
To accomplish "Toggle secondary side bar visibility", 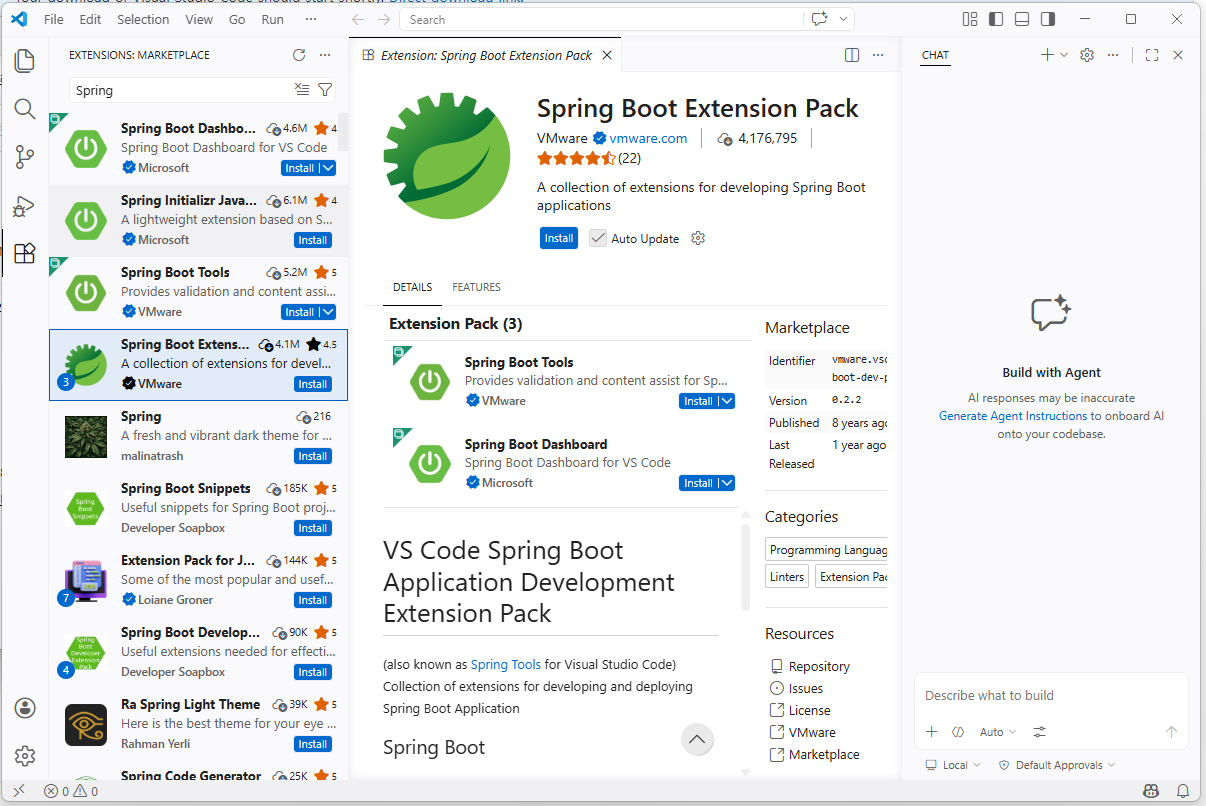I will pyautogui.click(x=1048, y=19).
